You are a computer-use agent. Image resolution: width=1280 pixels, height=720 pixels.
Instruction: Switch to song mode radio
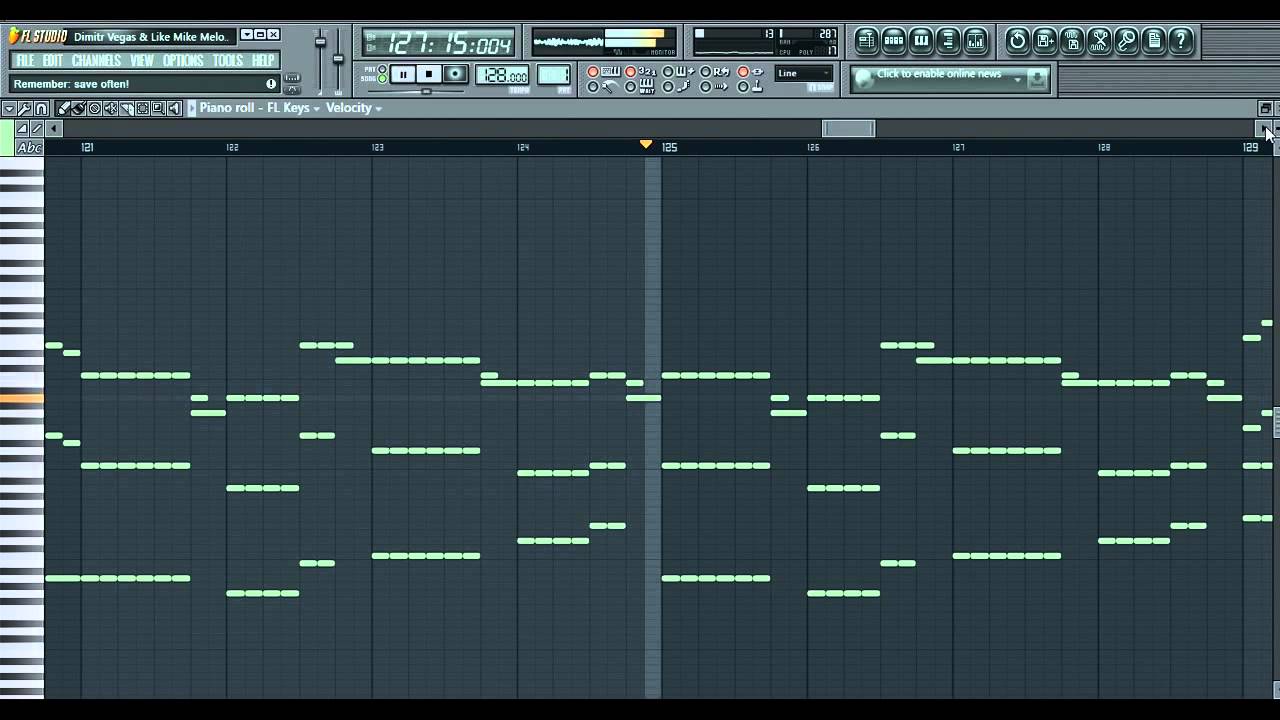(x=382, y=78)
